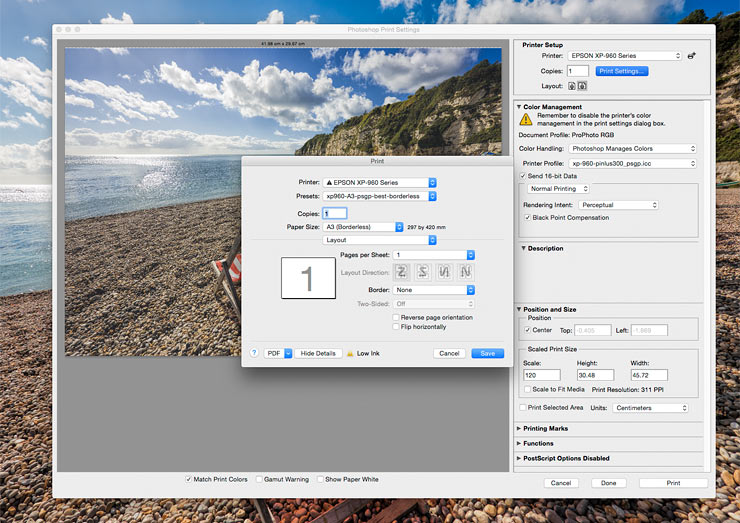Click page preview thumbnail showing number 1
Screen dimensions: 740x523
[308, 278]
